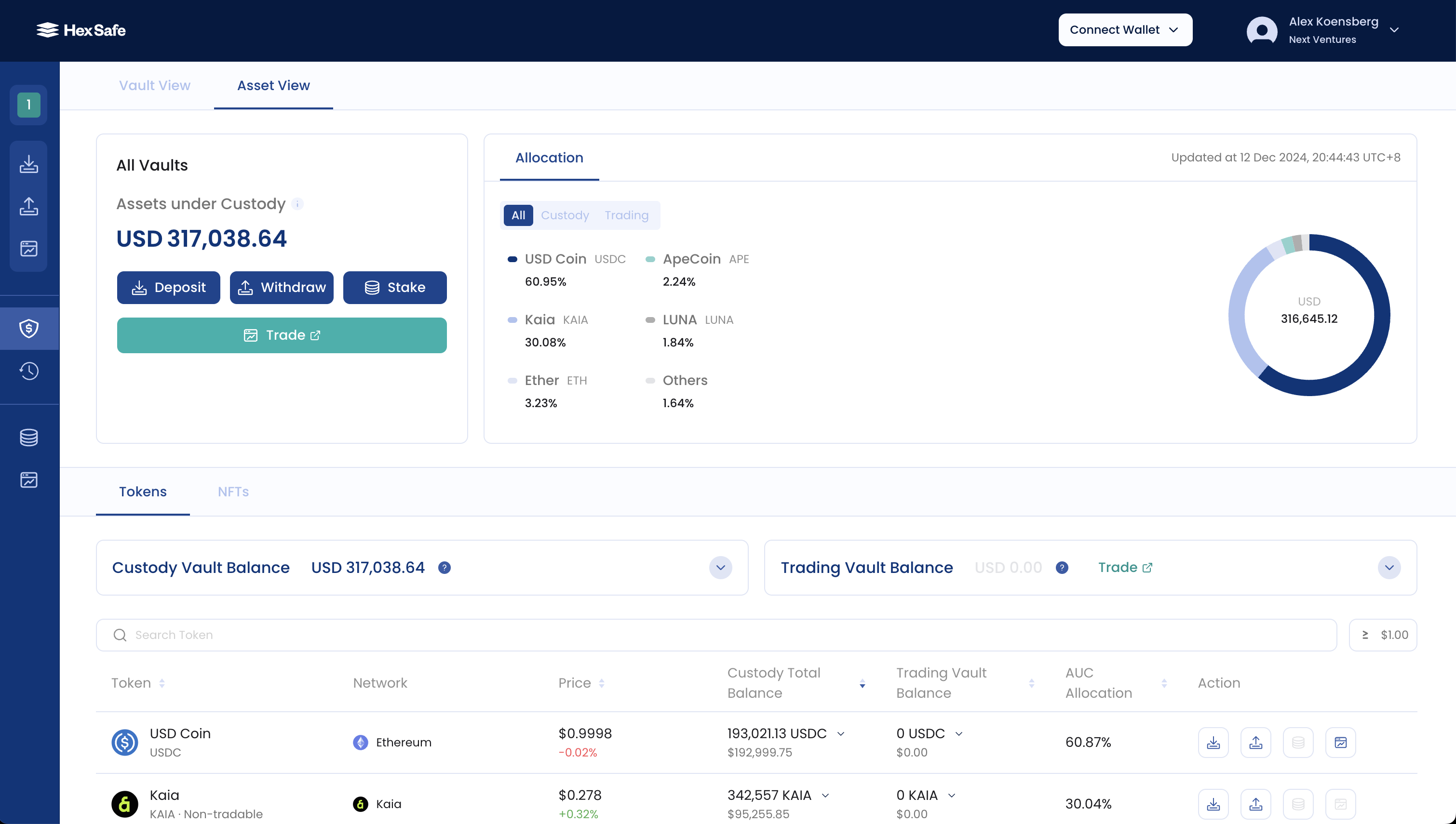Open the Alex Koensberg account menu chevron
1456x824 pixels.
1394,30
